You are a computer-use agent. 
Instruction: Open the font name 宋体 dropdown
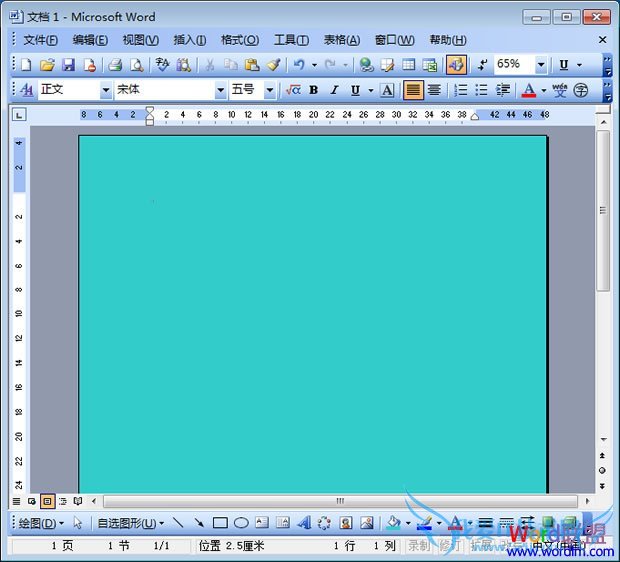tap(221, 90)
